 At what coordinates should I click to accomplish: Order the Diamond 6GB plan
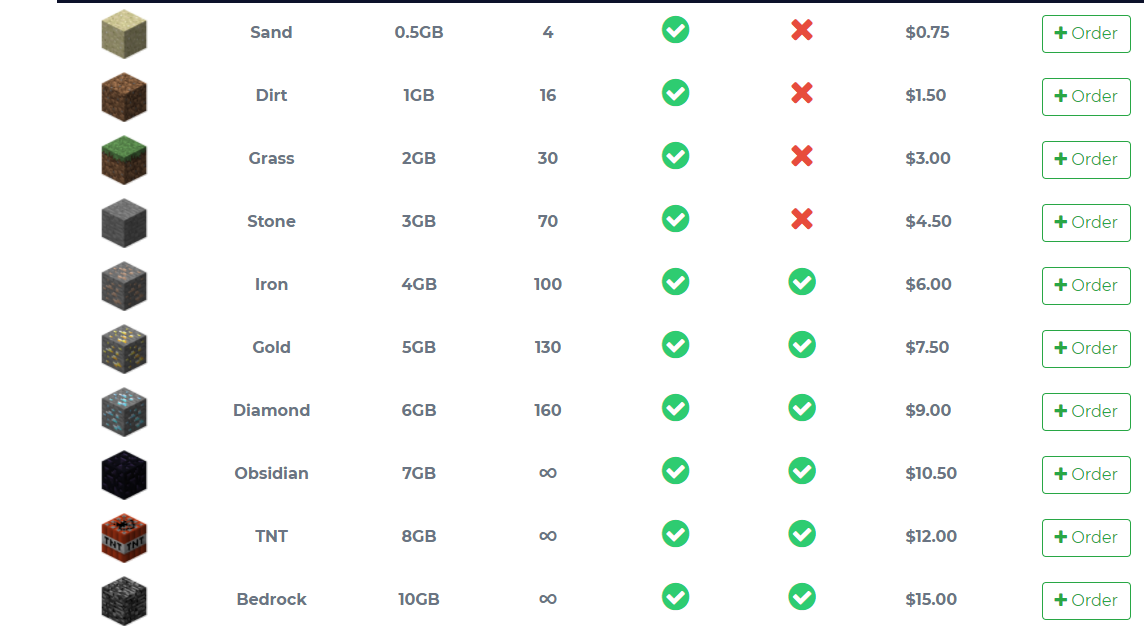tap(1086, 411)
